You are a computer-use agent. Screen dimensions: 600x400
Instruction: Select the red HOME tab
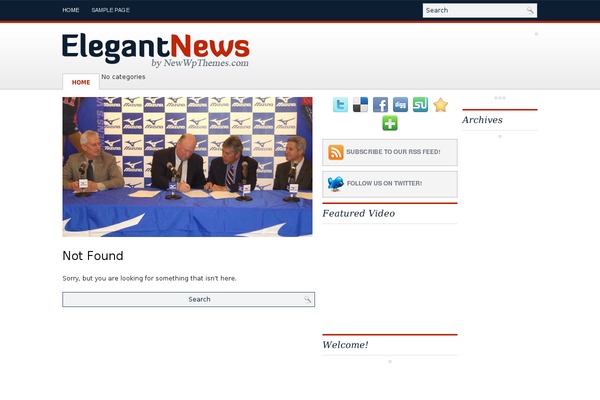[x=81, y=82]
